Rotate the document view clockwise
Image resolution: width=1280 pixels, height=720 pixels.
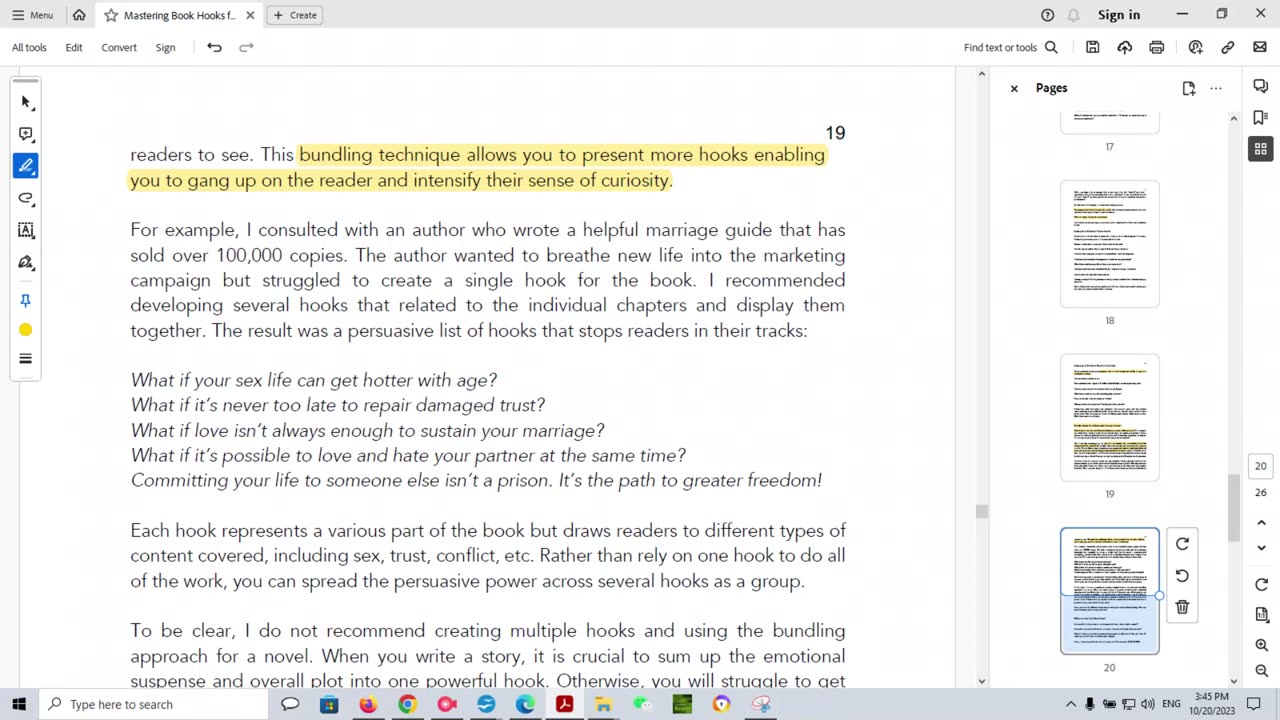point(1261,585)
